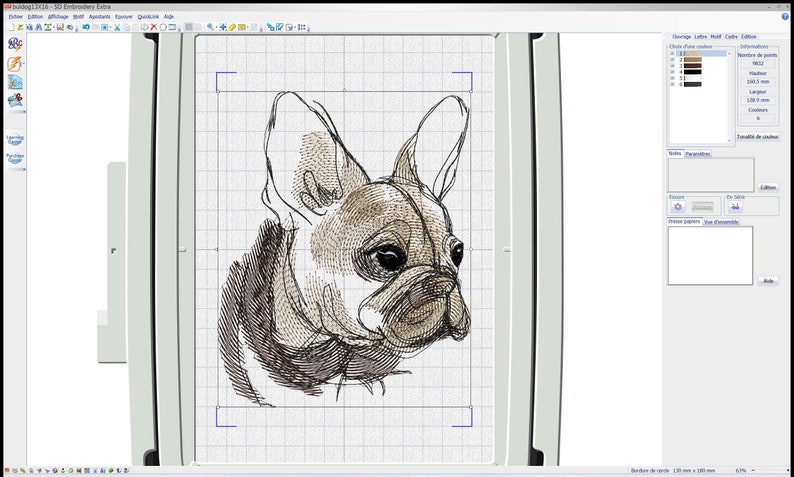The width and height of the screenshot is (794, 477).
Task: Expand the wizard sidebar overflow arrow
Action: pos(23,112)
